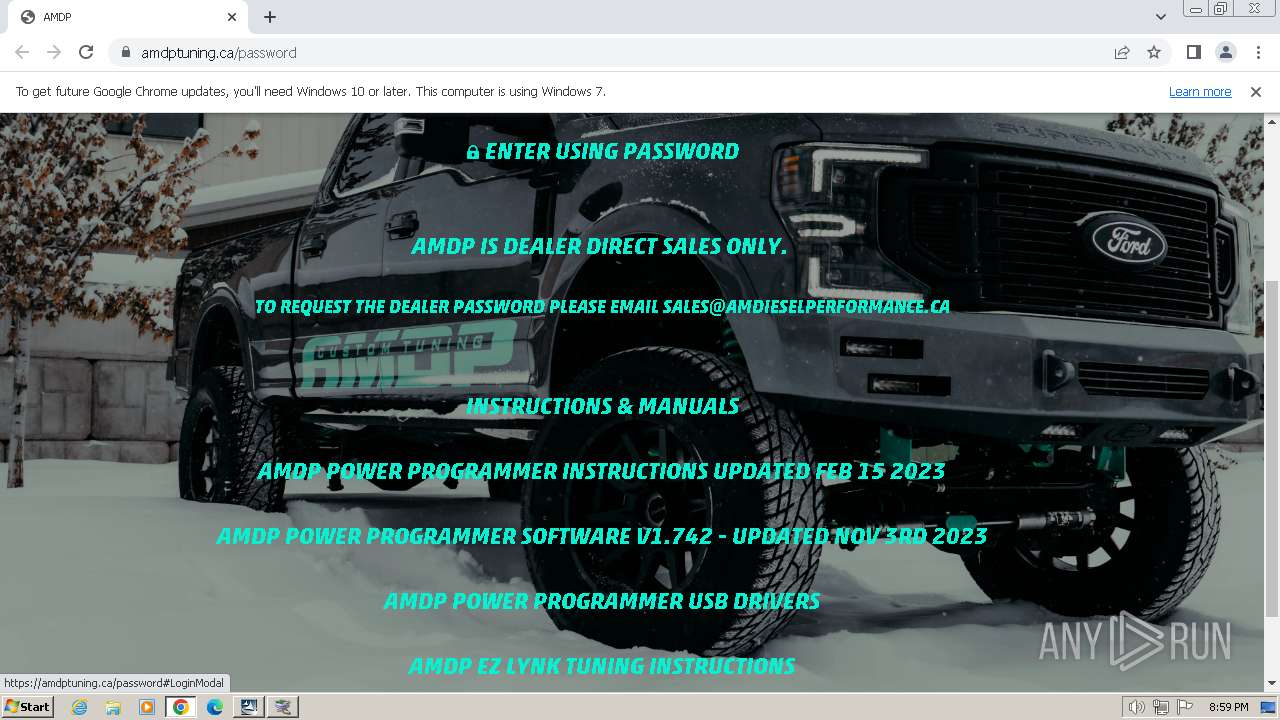Viewport: 1280px width, 720px height.
Task: Launch Internet Explorer from the taskbar
Action: point(79,707)
